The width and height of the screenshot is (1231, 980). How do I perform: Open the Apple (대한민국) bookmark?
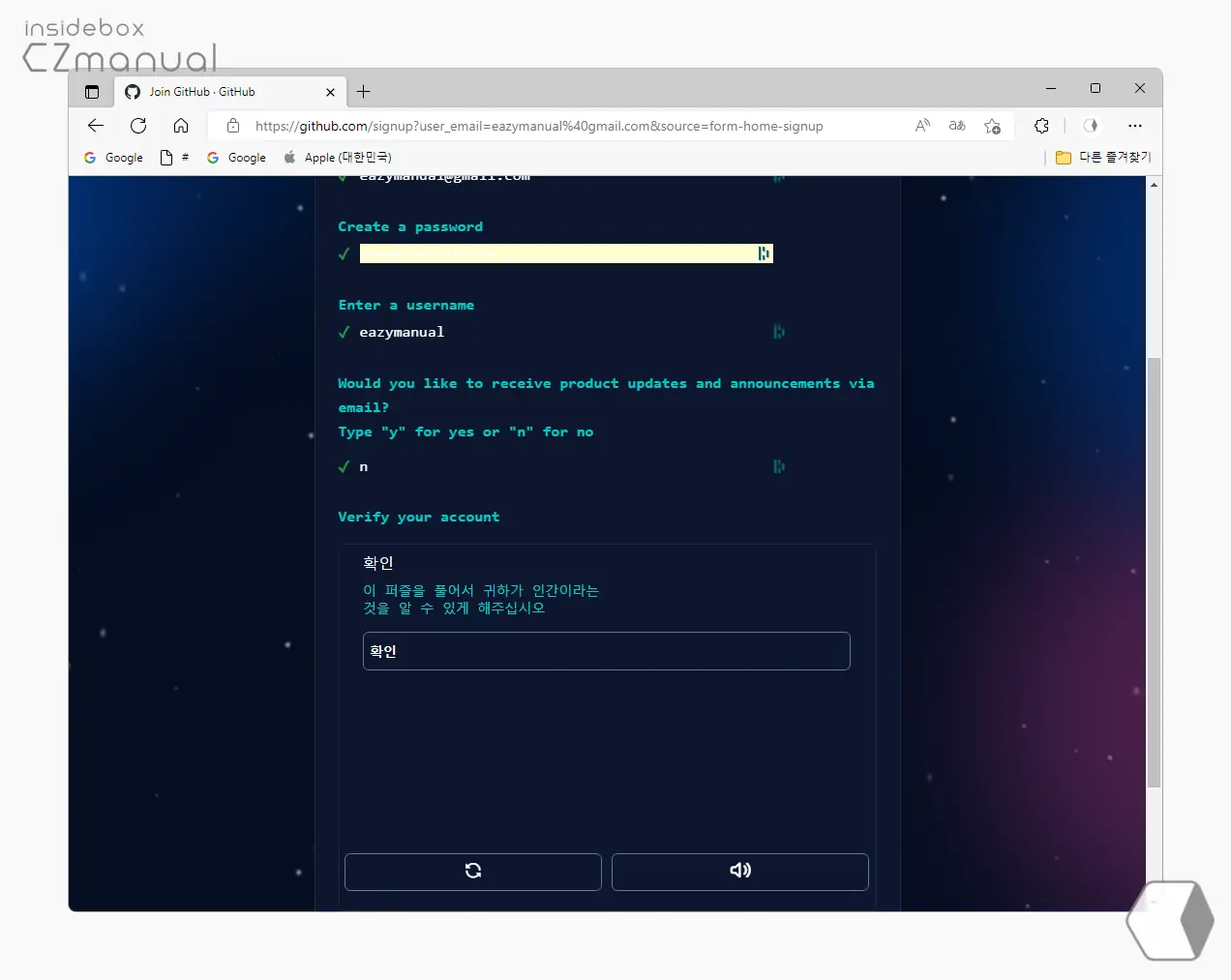337,158
